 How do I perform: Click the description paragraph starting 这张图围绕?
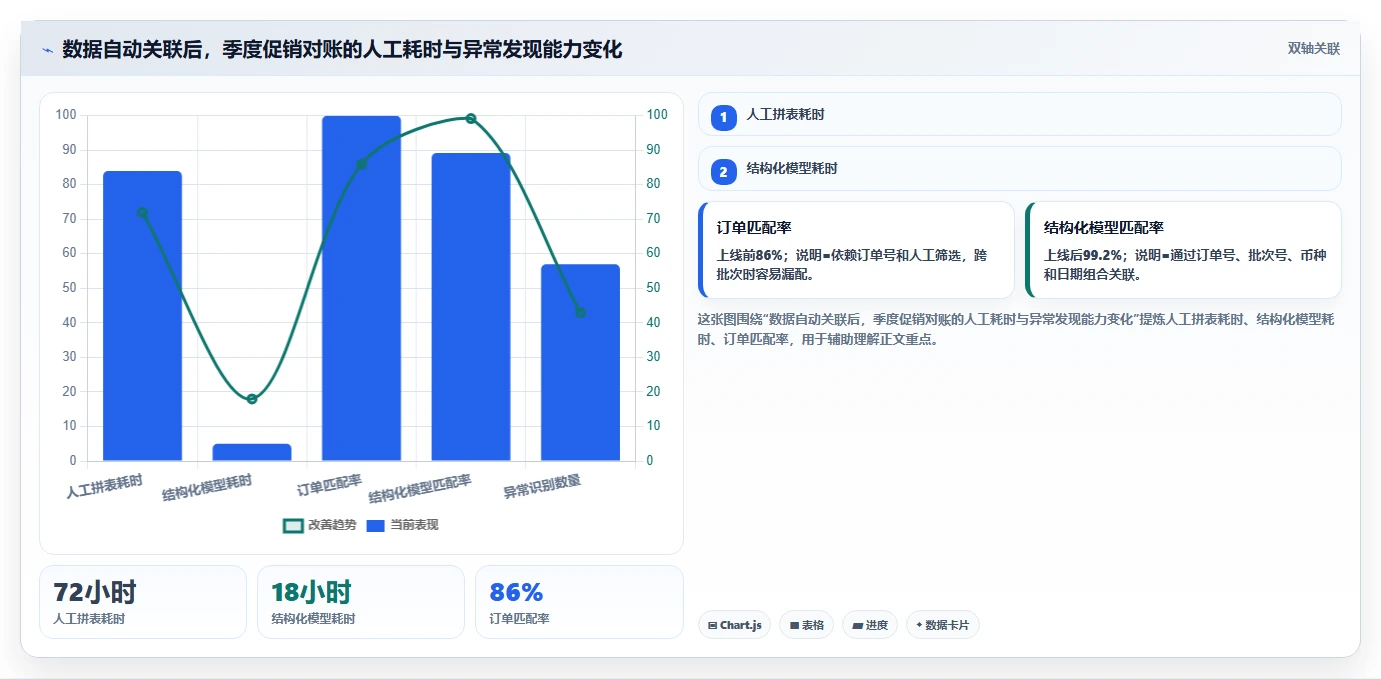tap(1015, 329)
